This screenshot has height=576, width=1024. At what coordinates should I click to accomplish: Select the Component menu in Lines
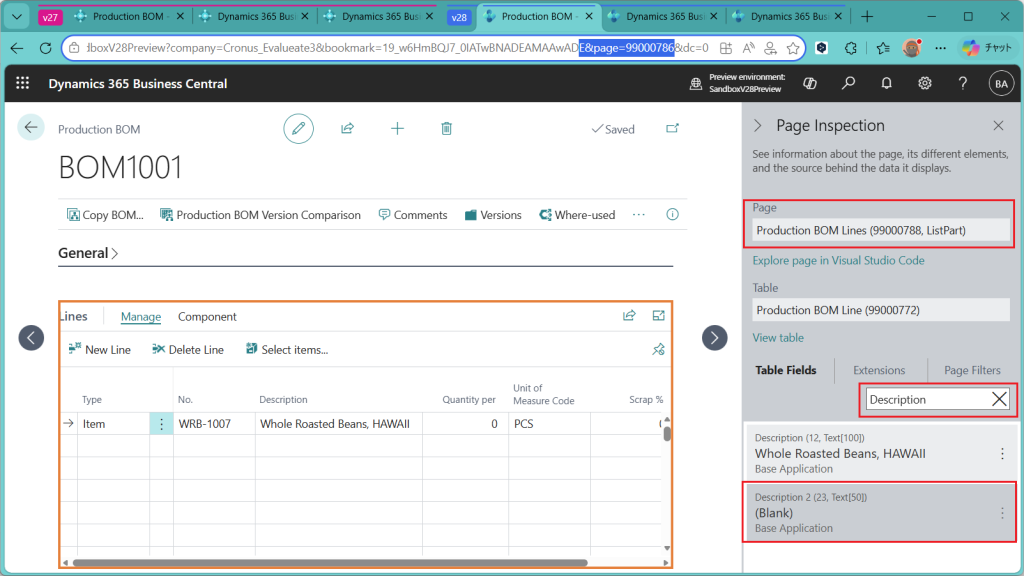(x=207, y=317)
